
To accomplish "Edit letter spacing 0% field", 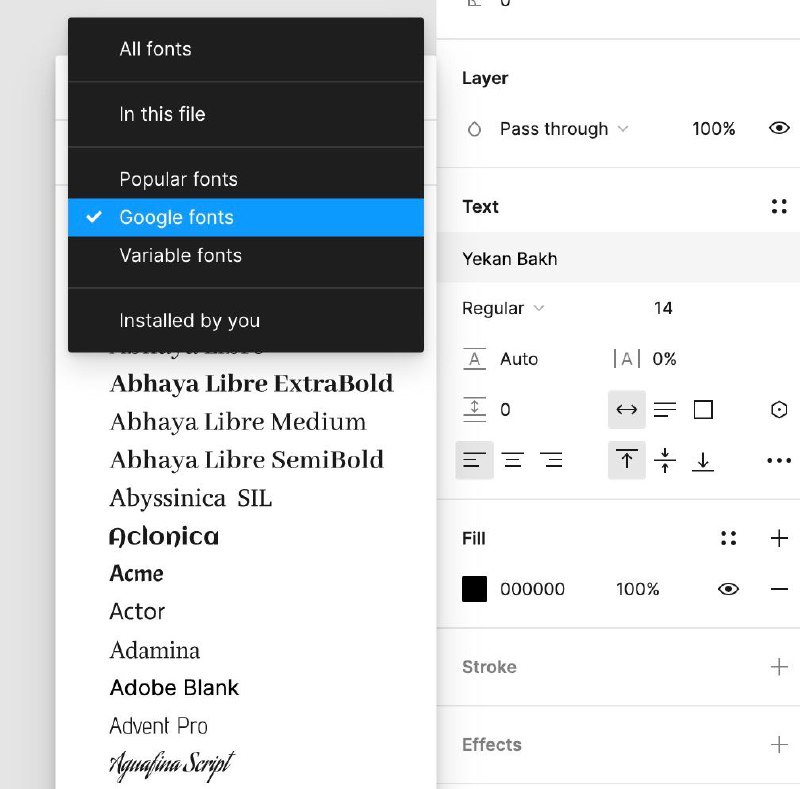I will [664, 359].
